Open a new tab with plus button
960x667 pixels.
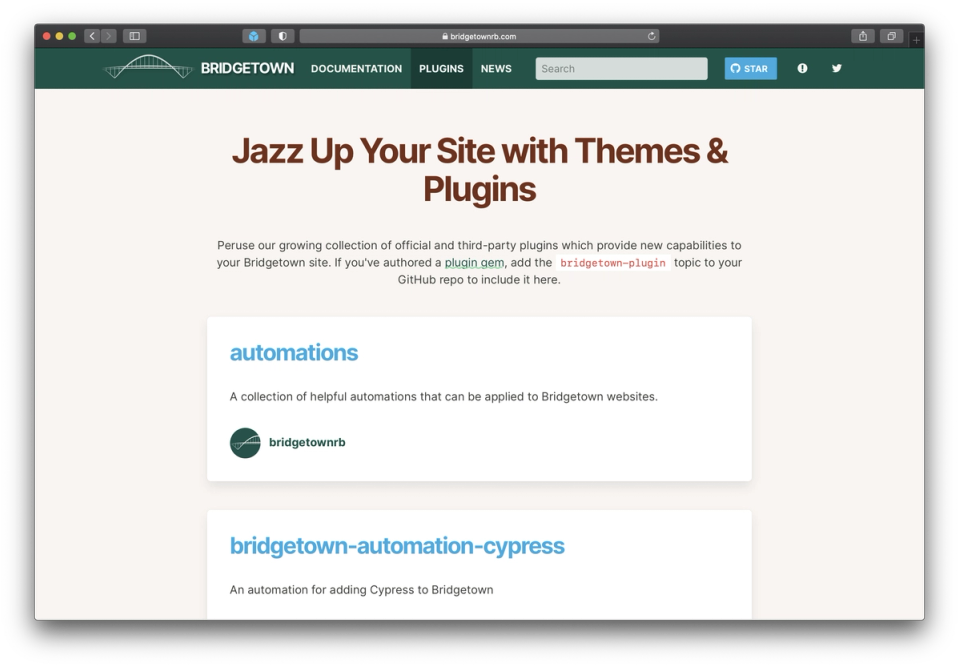pos(916,40)
